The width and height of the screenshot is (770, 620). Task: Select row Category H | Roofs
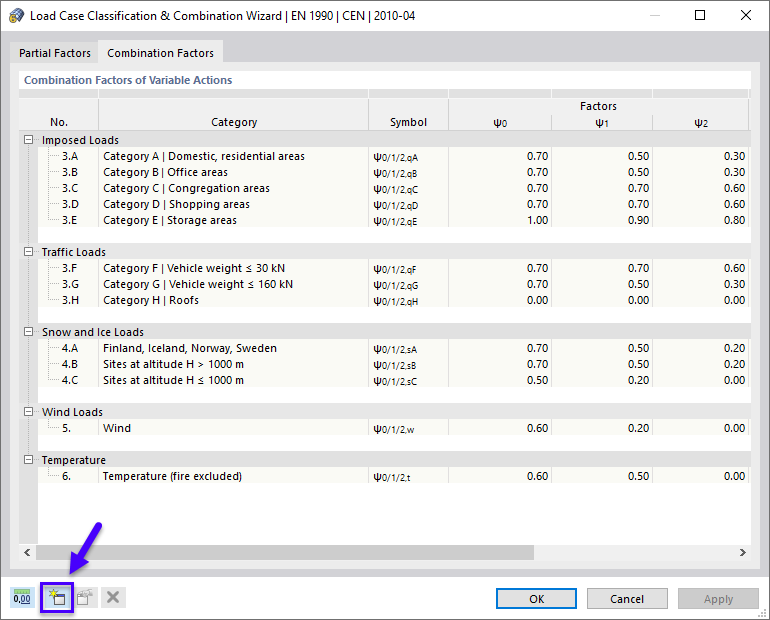point(394,300)
